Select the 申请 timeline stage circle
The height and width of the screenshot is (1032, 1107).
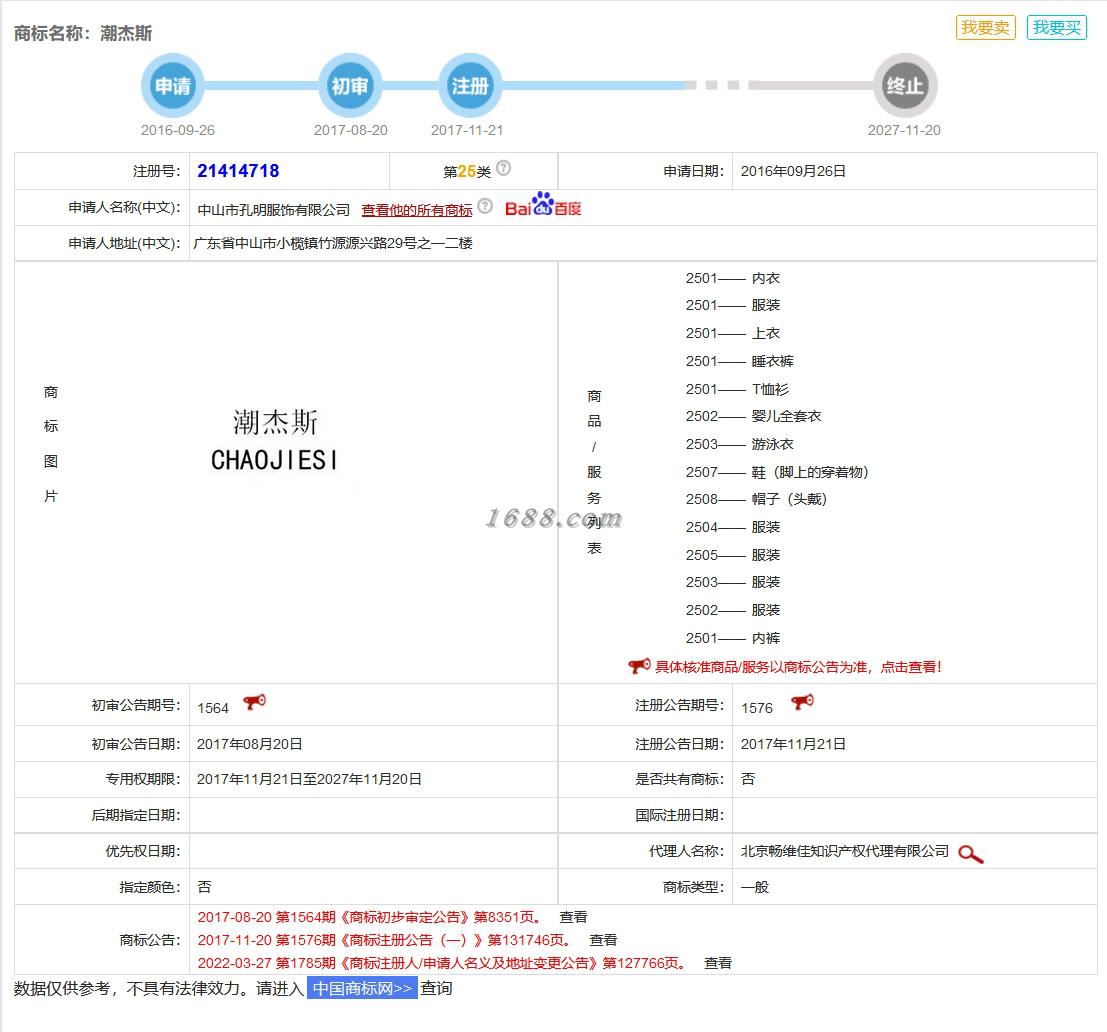[x=173, y=85]
